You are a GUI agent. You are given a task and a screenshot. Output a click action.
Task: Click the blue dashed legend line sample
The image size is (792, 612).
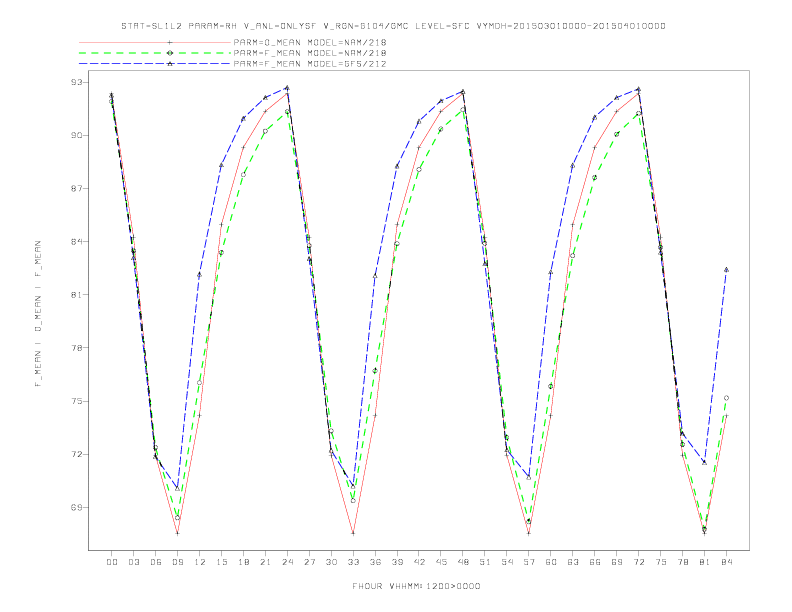point(155,64)
